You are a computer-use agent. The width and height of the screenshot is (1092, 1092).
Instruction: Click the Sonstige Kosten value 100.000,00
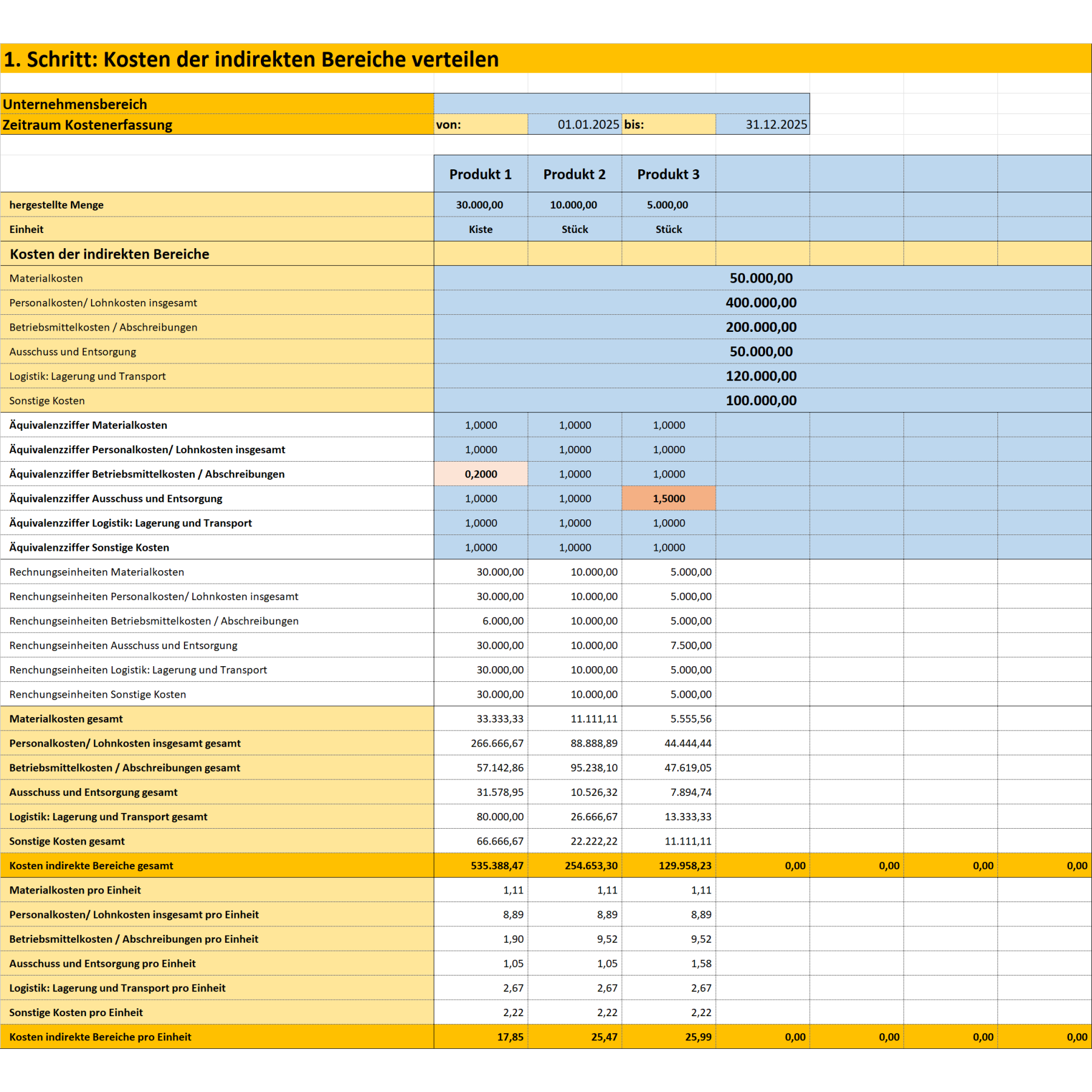click(x=761, y=400)
